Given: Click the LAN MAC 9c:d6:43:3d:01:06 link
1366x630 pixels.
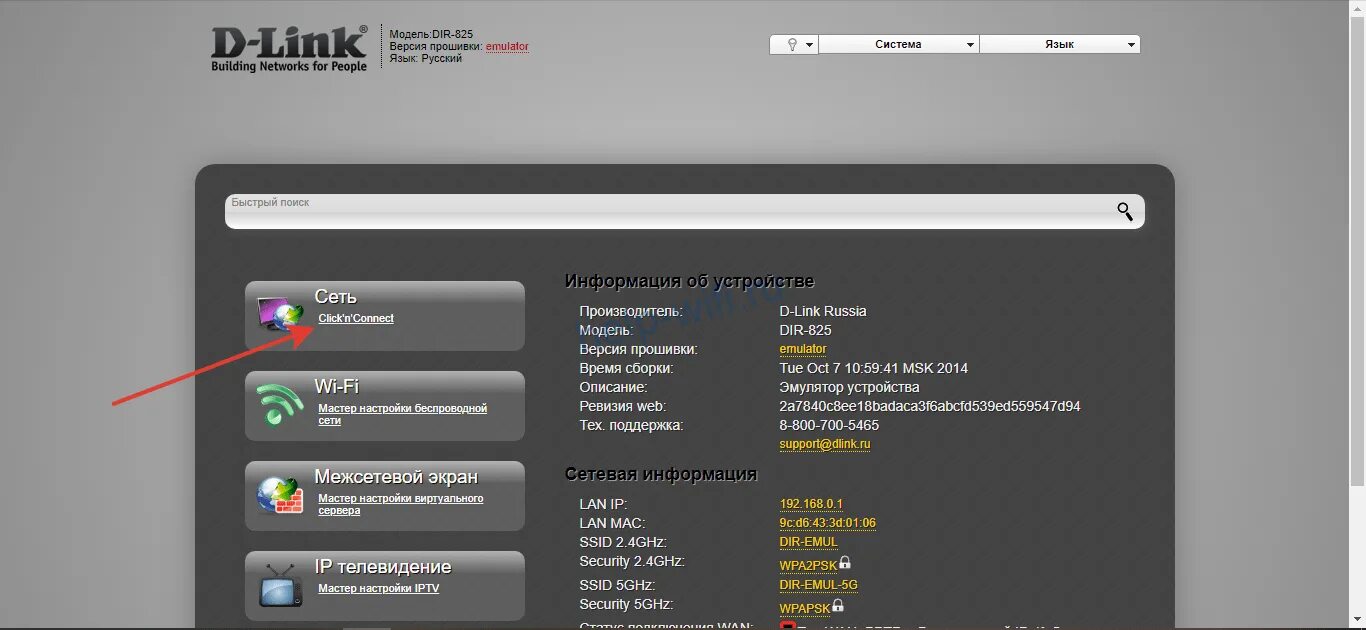Looking at the screenshot, I should (x=828, y=523).
